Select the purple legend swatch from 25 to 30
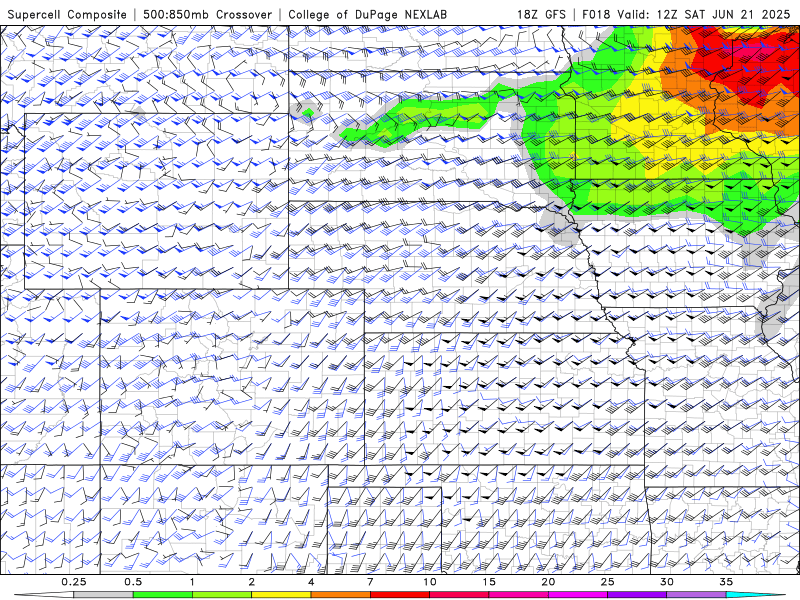 tap(637, 595)
